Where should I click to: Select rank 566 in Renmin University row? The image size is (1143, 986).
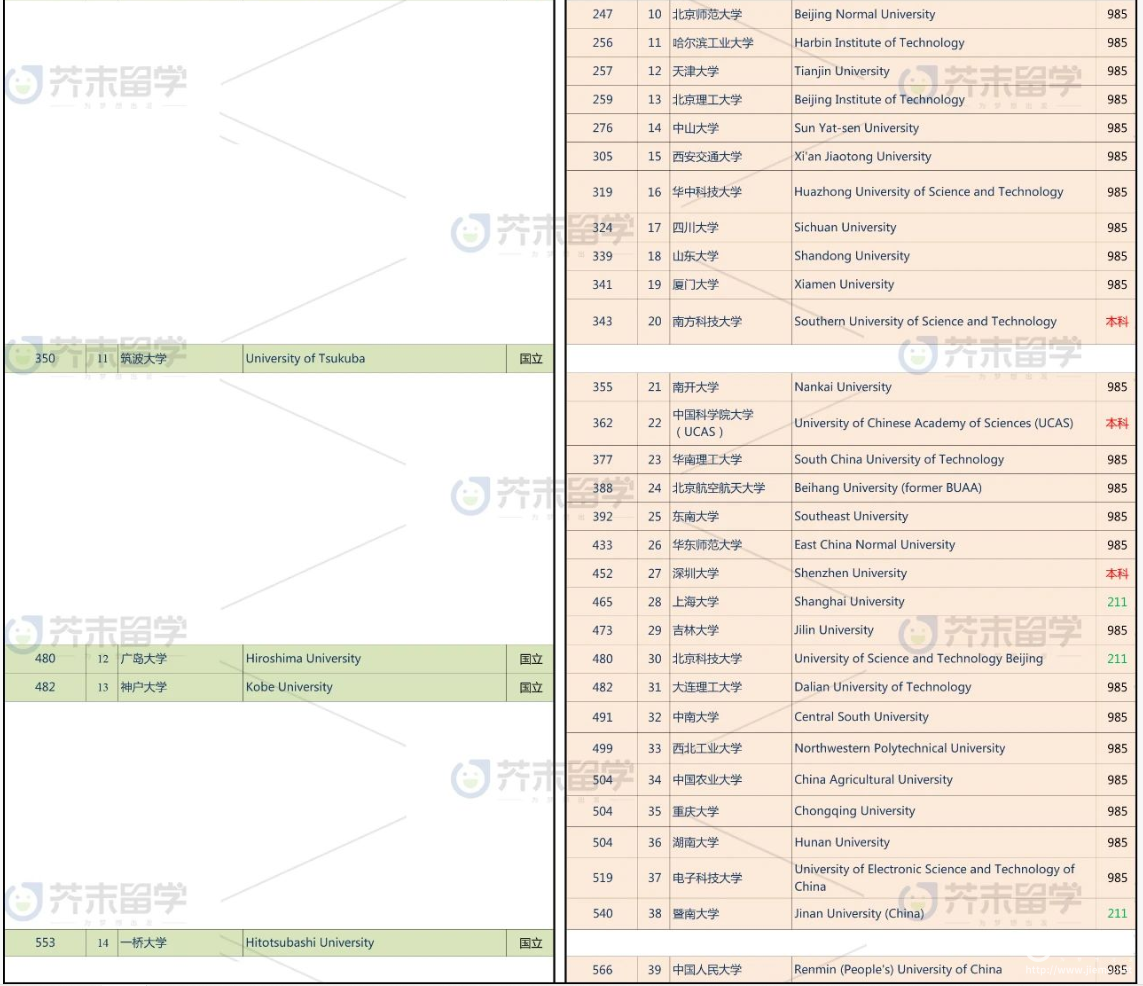tap(602, 970)
